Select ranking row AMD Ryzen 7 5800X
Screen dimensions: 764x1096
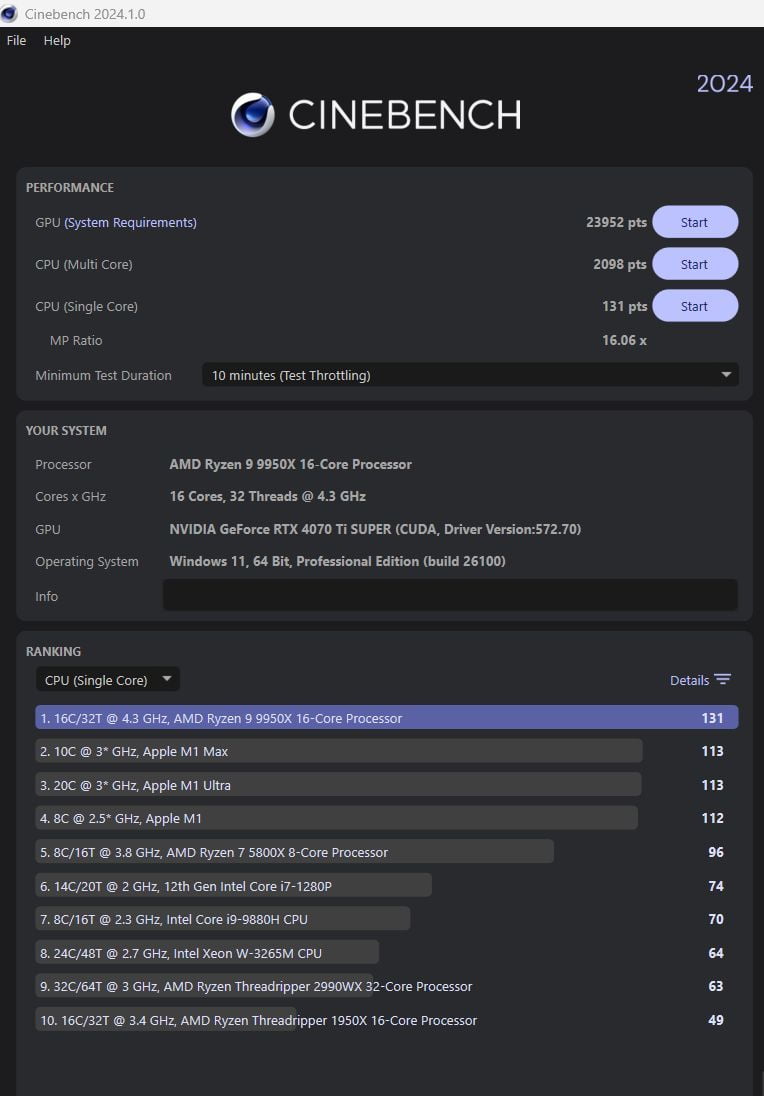[387, 852]
